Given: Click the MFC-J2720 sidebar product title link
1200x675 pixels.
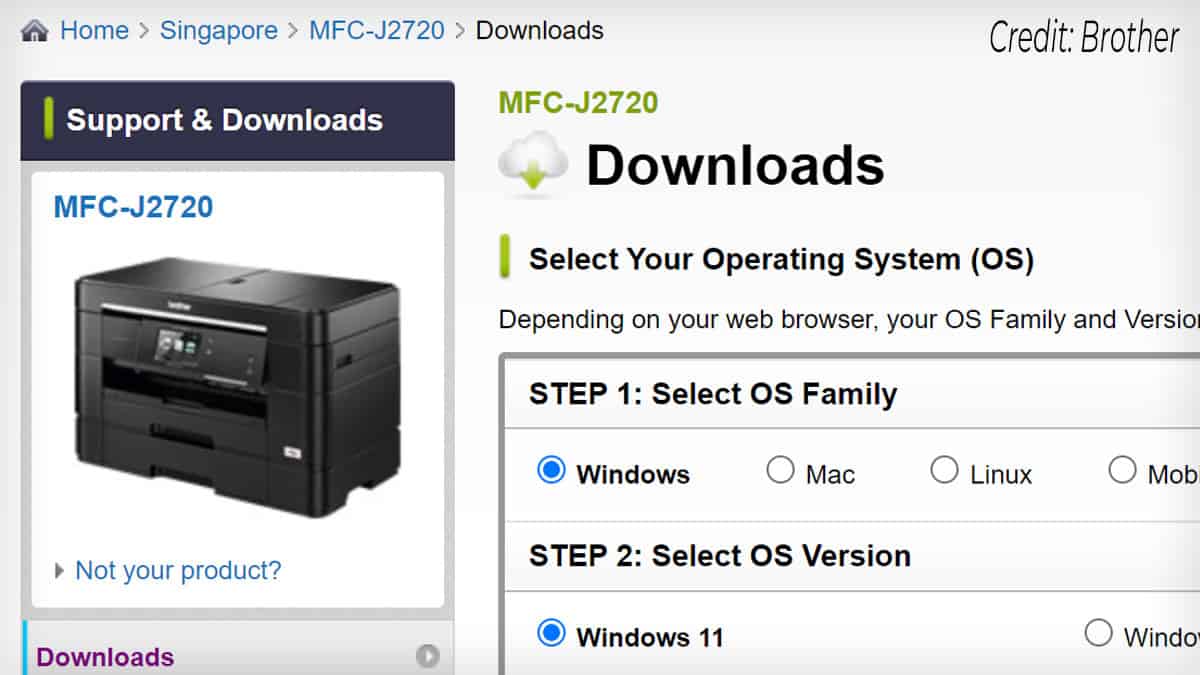Looking at the screenshot, I should pos(133,207).
